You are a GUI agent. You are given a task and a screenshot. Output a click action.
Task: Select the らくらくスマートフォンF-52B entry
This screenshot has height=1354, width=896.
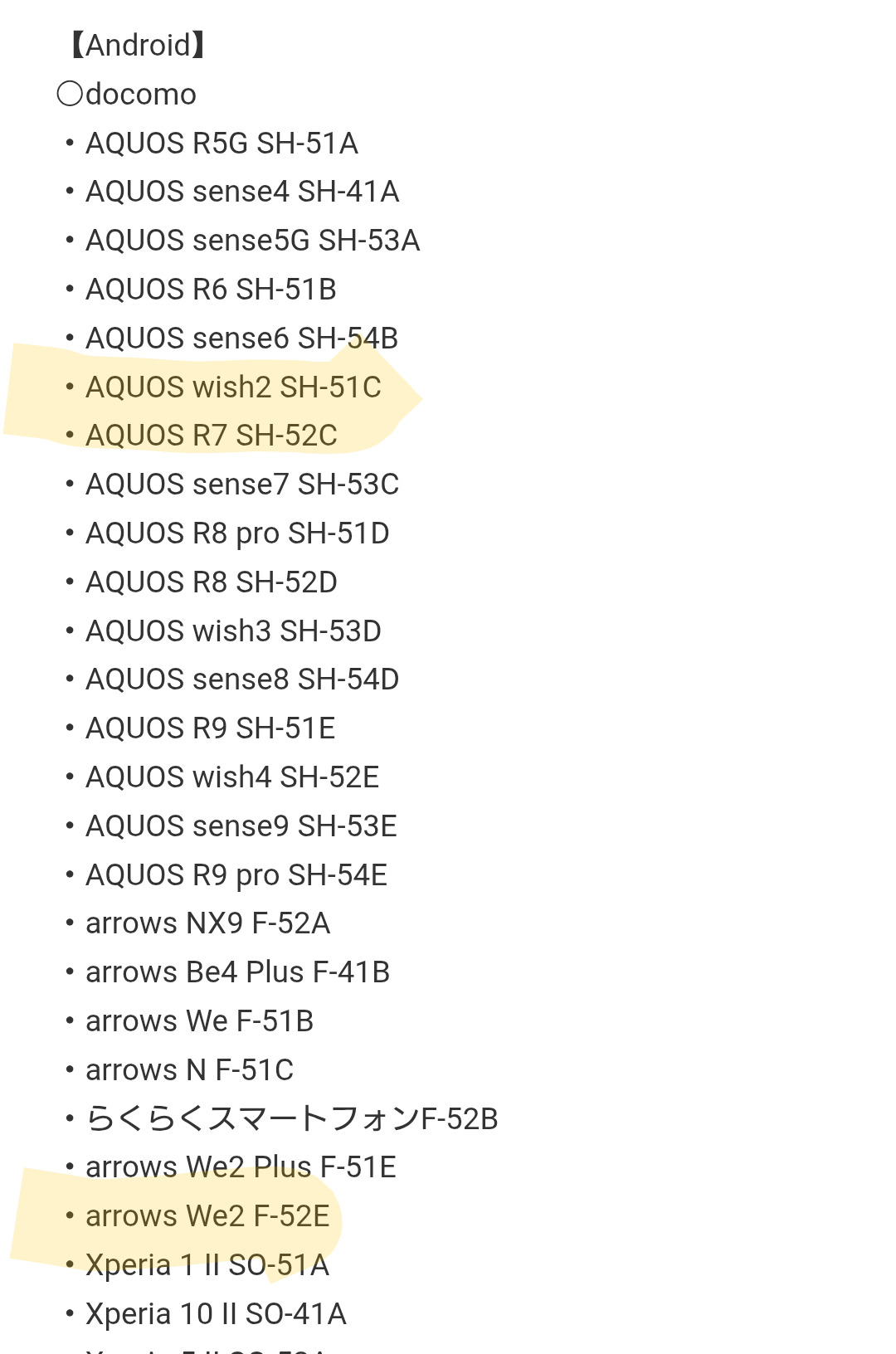point(291,1119)
